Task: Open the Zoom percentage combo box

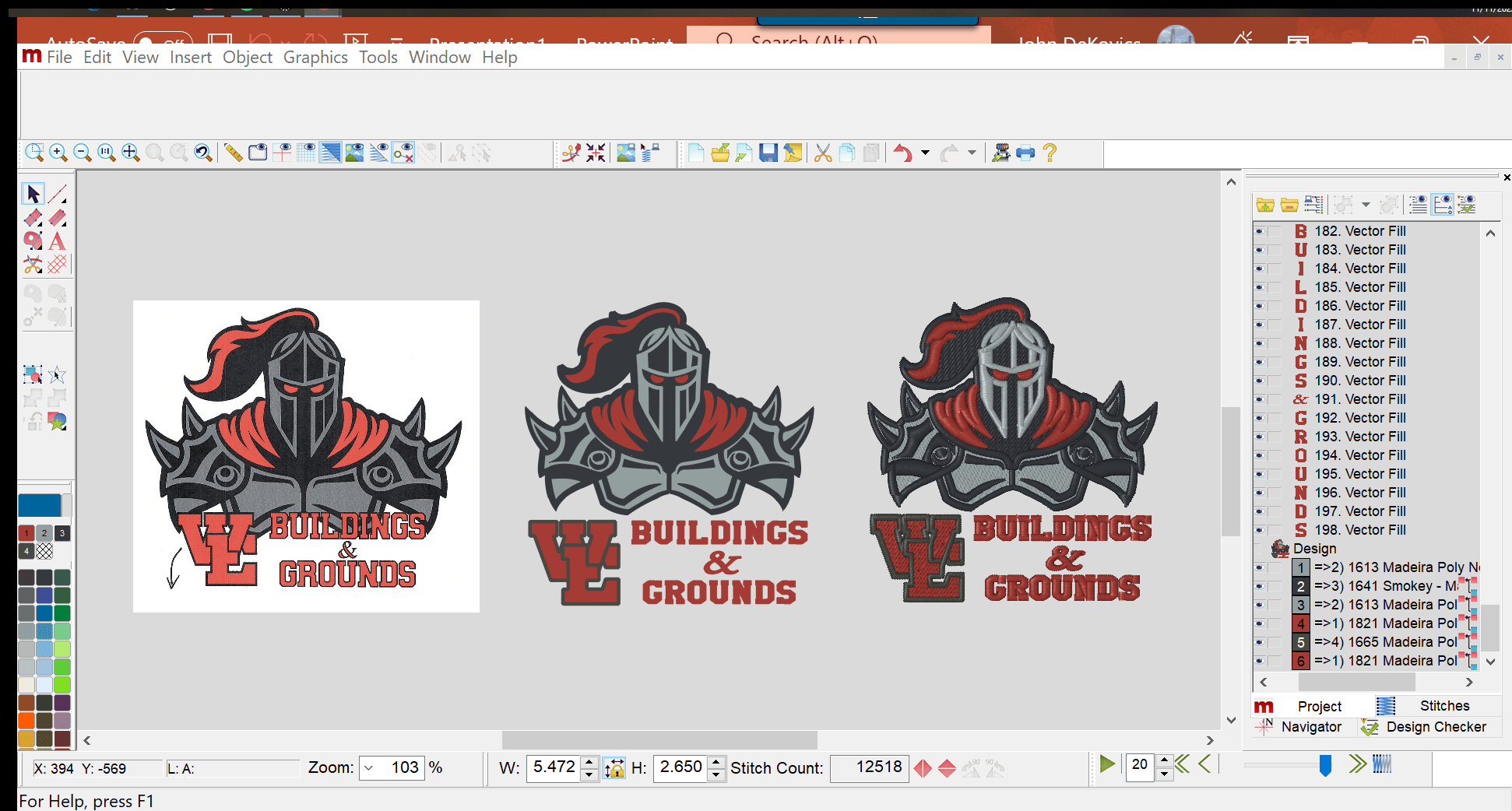Action: click(x=369, y=767)
